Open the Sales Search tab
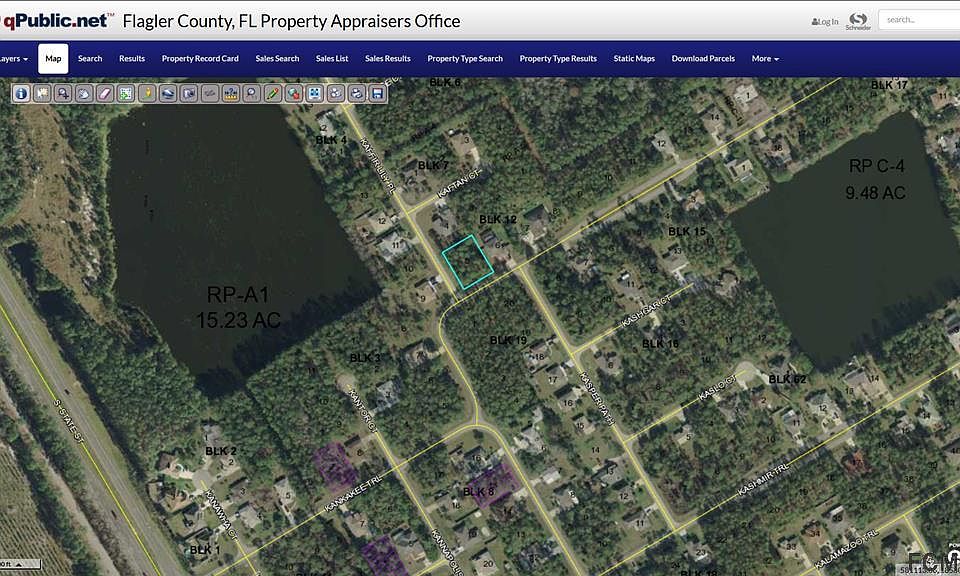The image size is (960, 576). (277, 59)
